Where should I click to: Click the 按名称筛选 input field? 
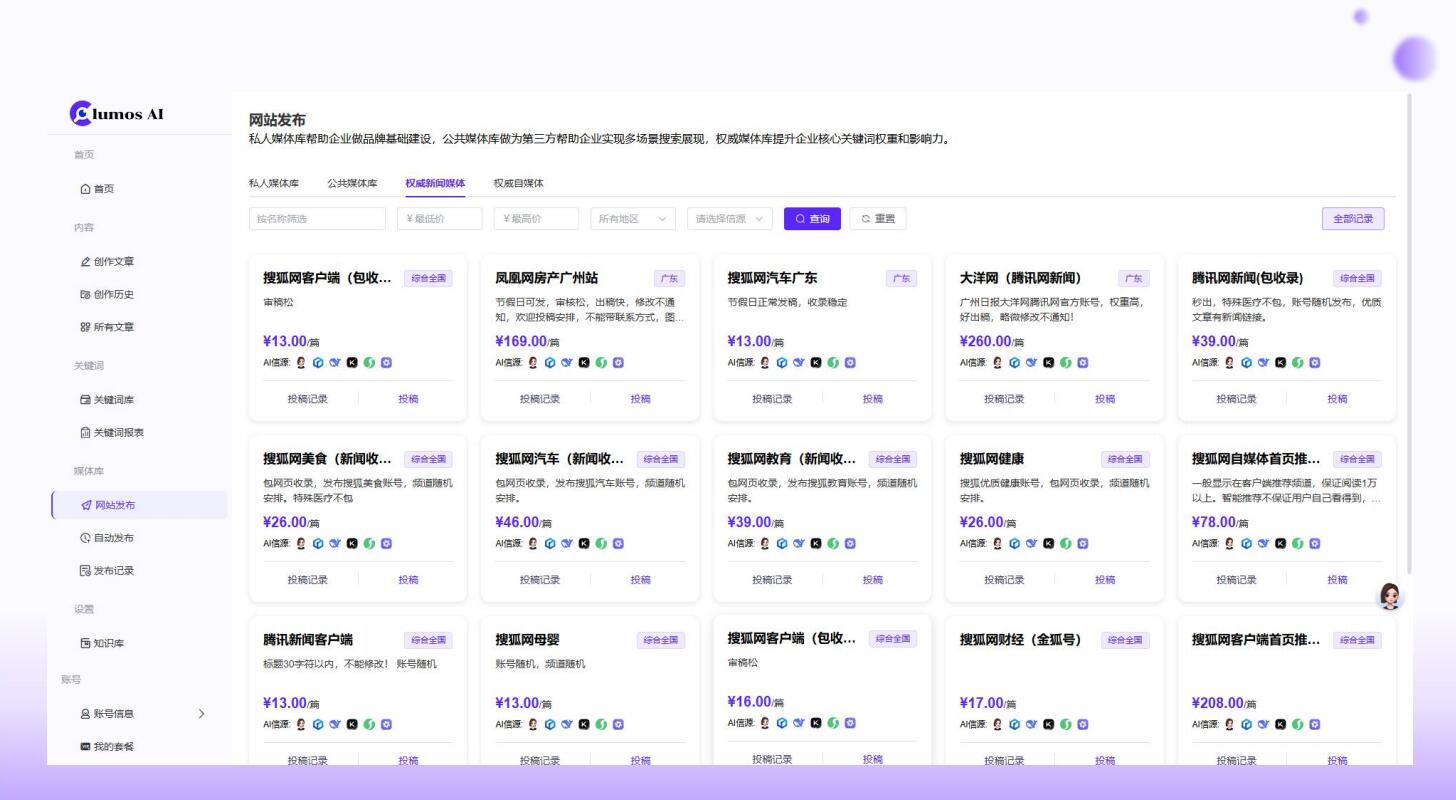coord(317,218)
